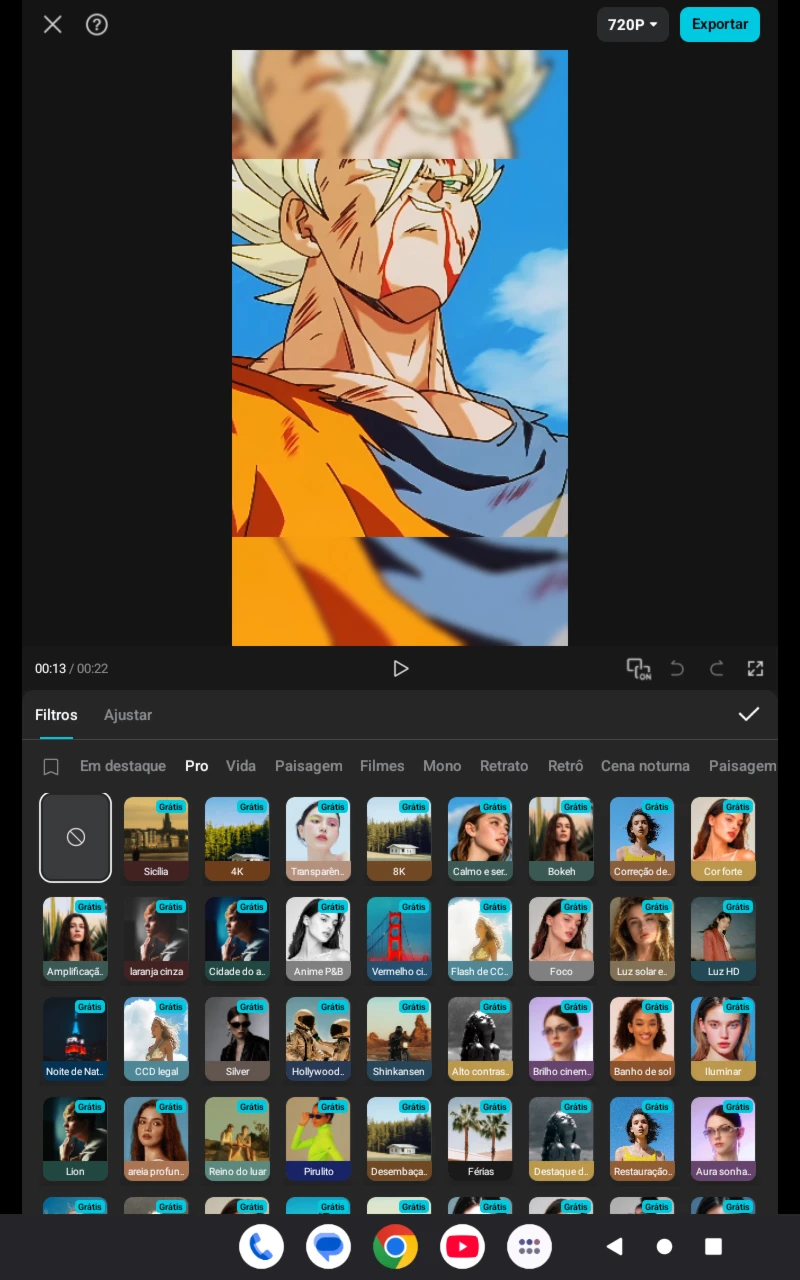
Task: Click the help question mark icon
Action: coord(97,25)
